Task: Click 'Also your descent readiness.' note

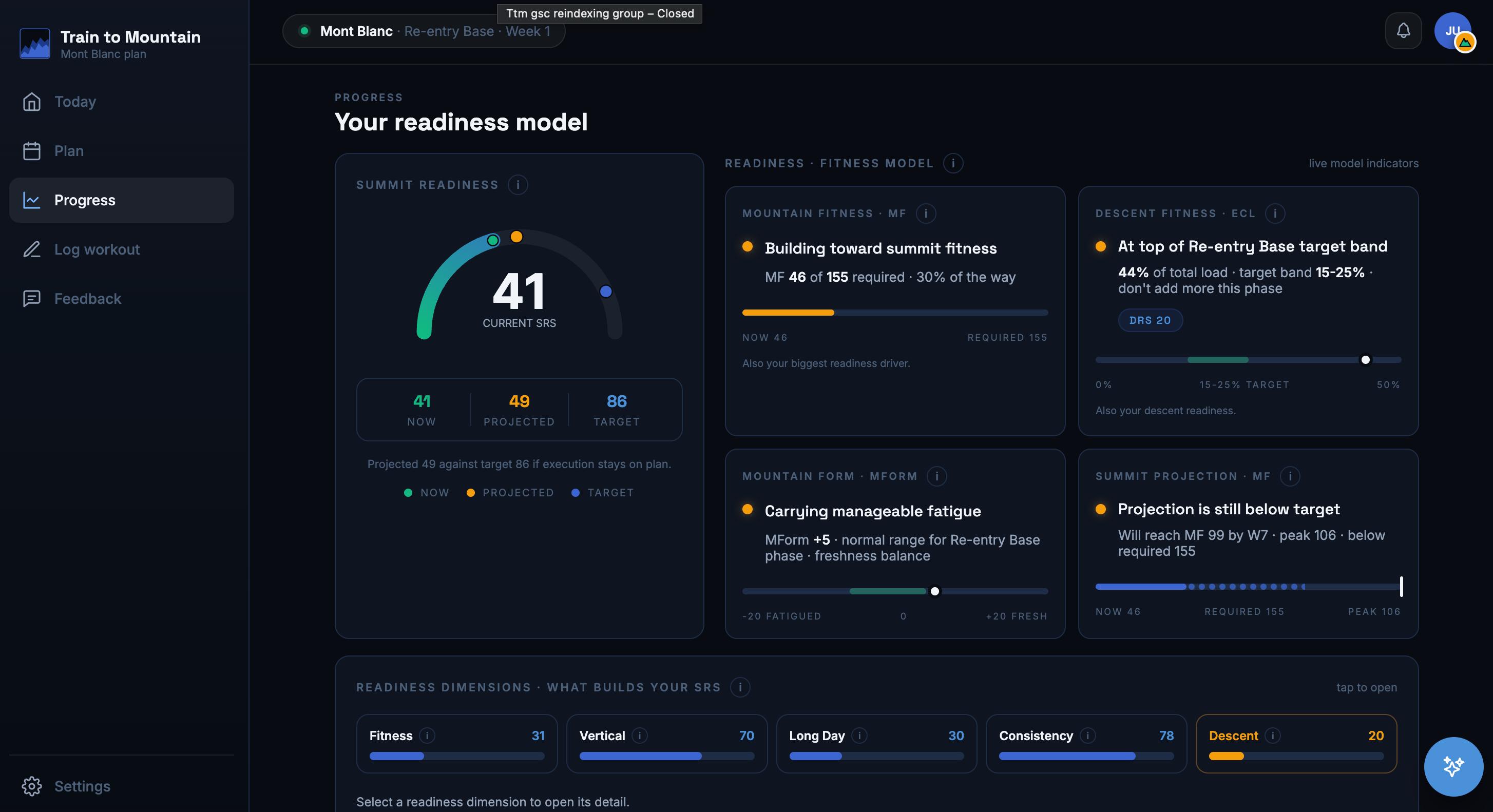Action: pos(1165,410)
